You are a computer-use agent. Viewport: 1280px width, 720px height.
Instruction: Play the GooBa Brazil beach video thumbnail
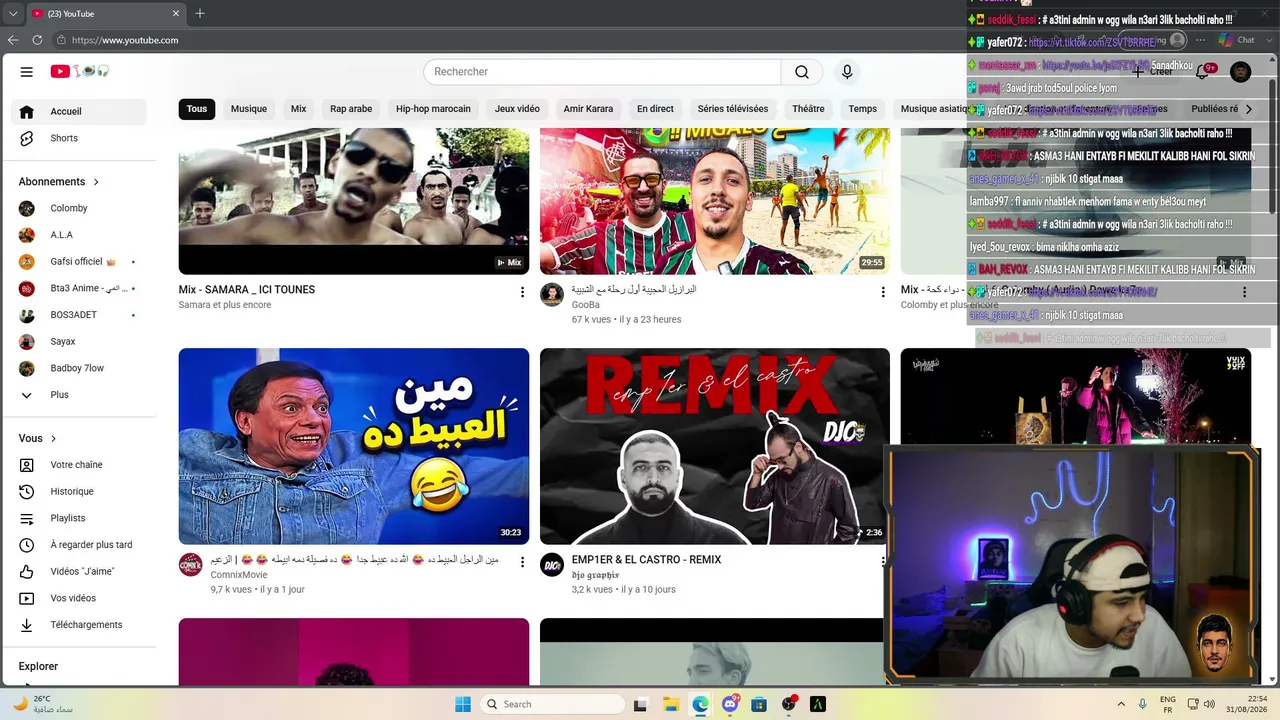[x=715, y=201]
